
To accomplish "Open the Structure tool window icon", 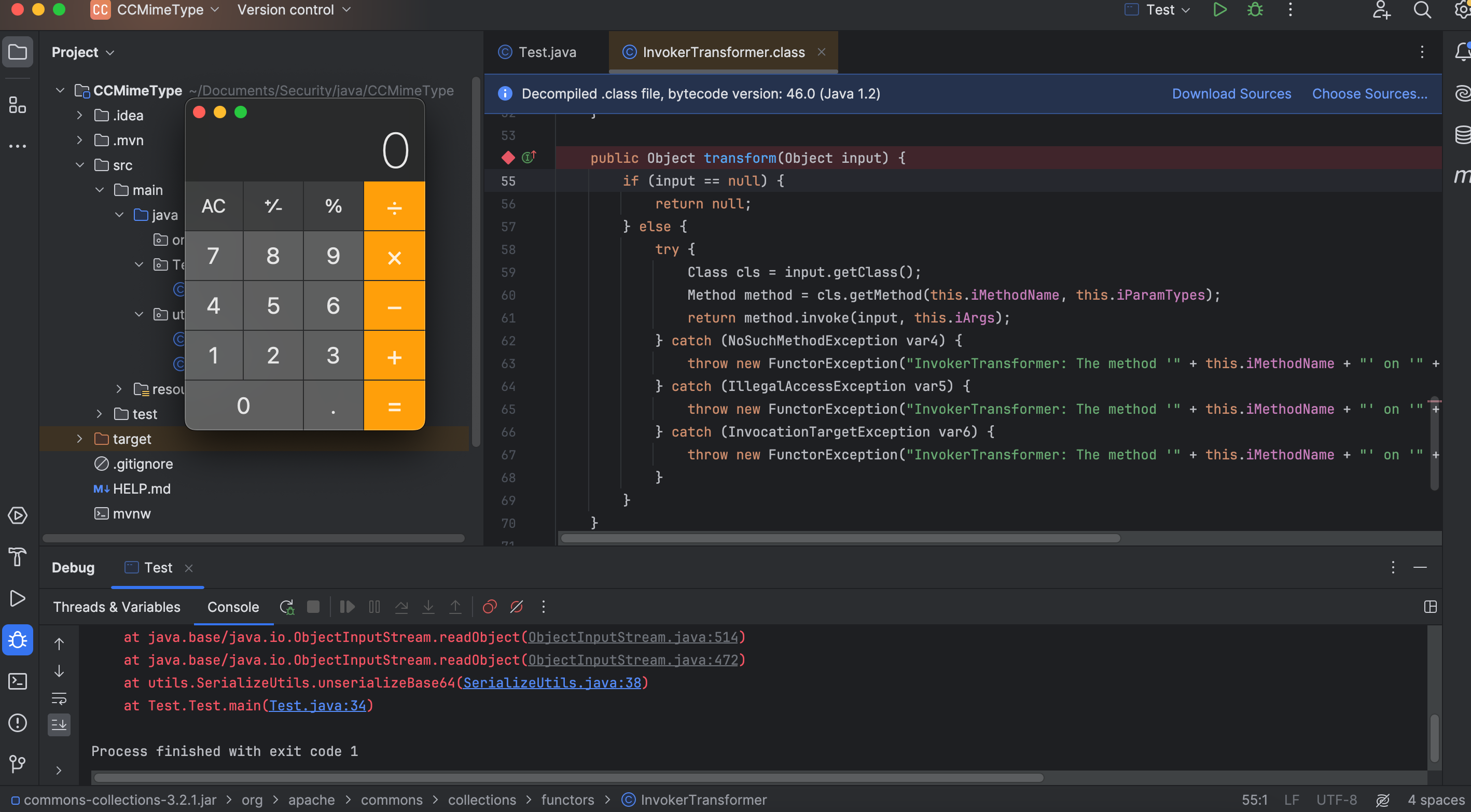I will (x=17, y=105).
